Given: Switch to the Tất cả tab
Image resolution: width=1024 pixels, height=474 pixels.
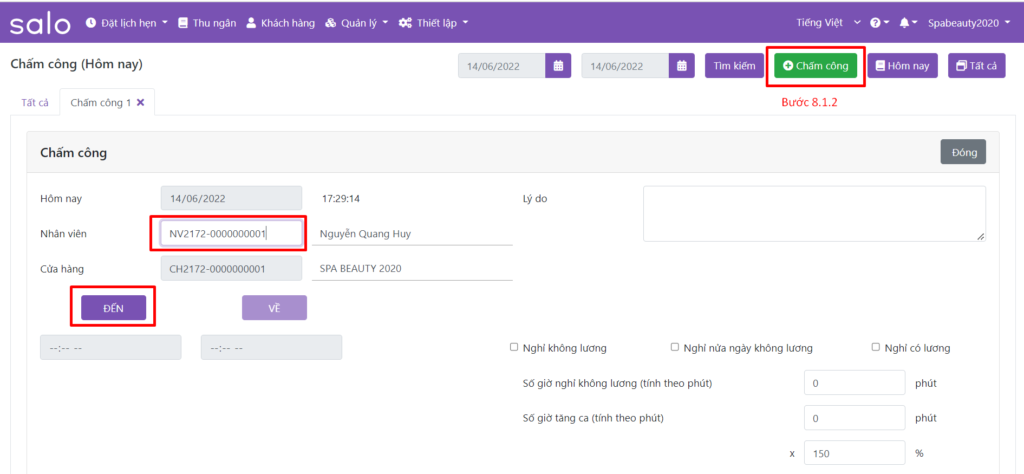Looking at the screenshot, I should click(x=35, y=102).
